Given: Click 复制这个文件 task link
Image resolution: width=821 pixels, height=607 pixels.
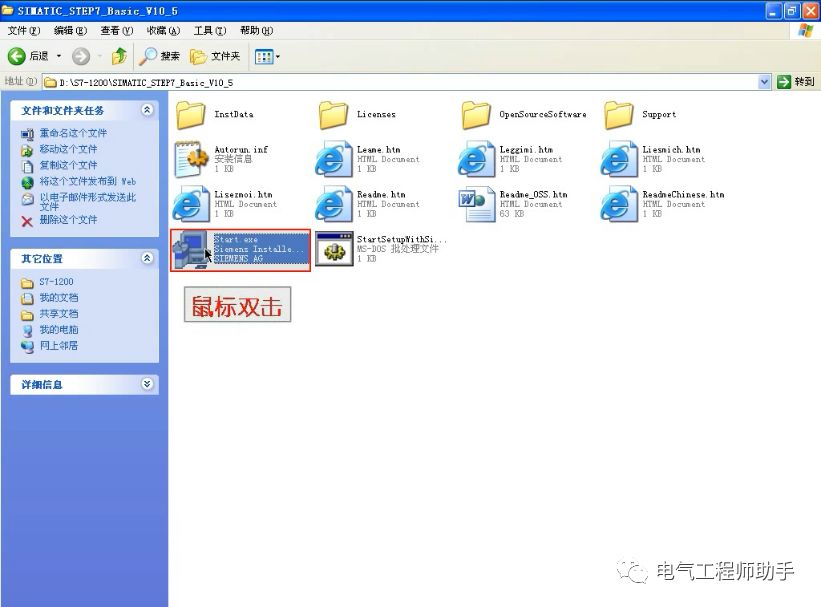Looking at the screenshot, I should (x=69, y=165).
